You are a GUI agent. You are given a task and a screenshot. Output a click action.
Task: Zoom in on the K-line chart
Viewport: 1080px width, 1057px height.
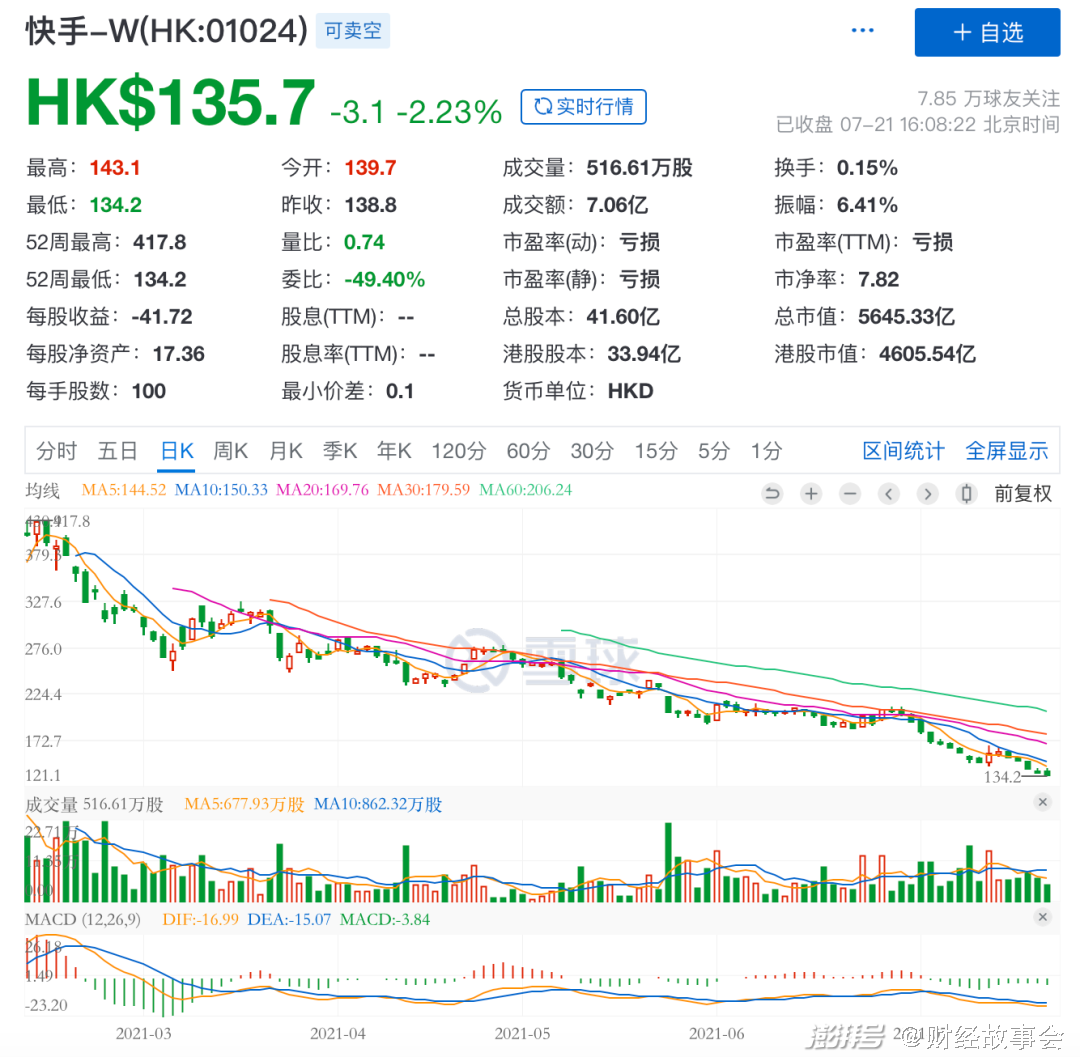(x=810, y=493)
